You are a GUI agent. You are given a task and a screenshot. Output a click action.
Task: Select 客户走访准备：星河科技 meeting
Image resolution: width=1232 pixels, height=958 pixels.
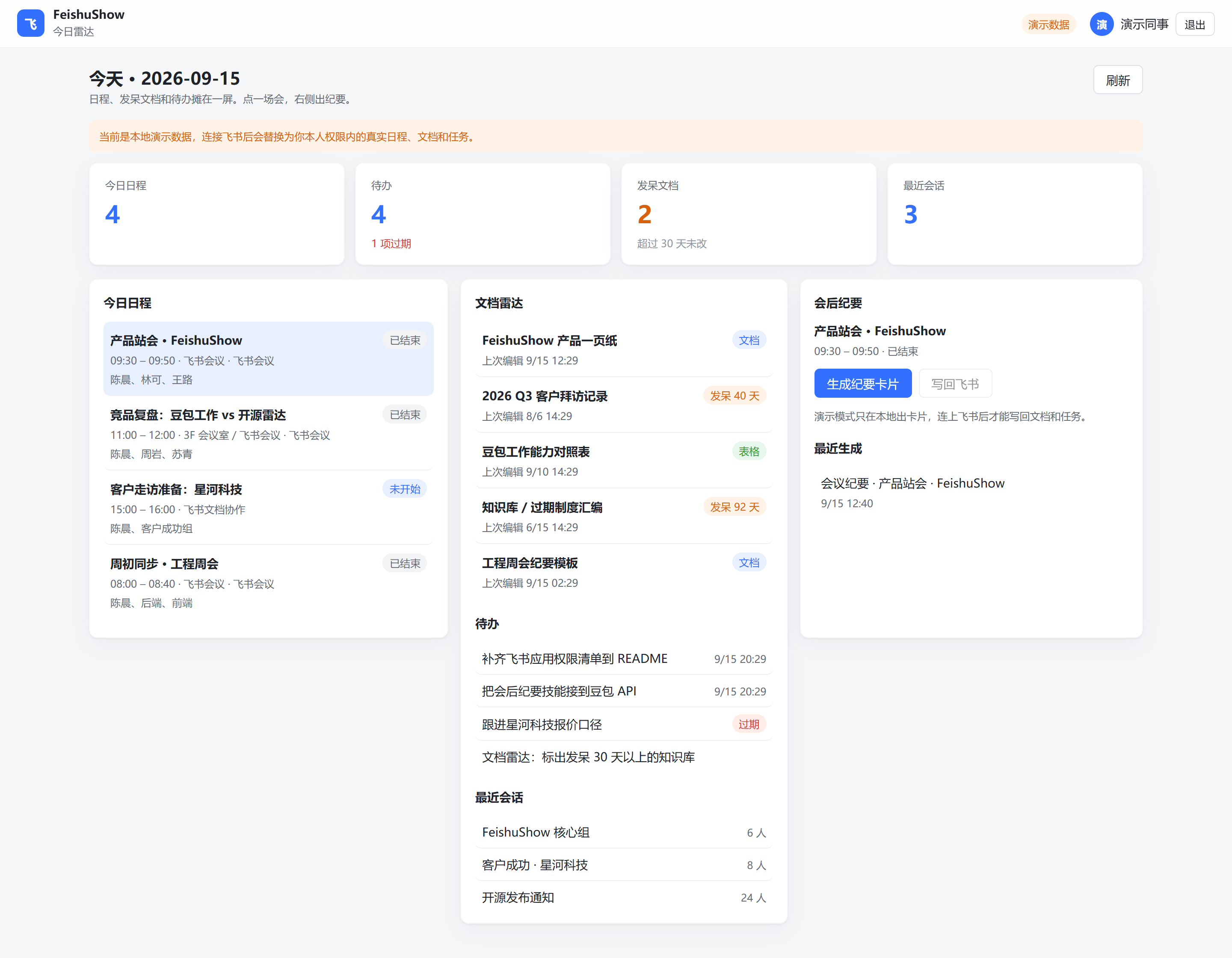tap(269, 508)
